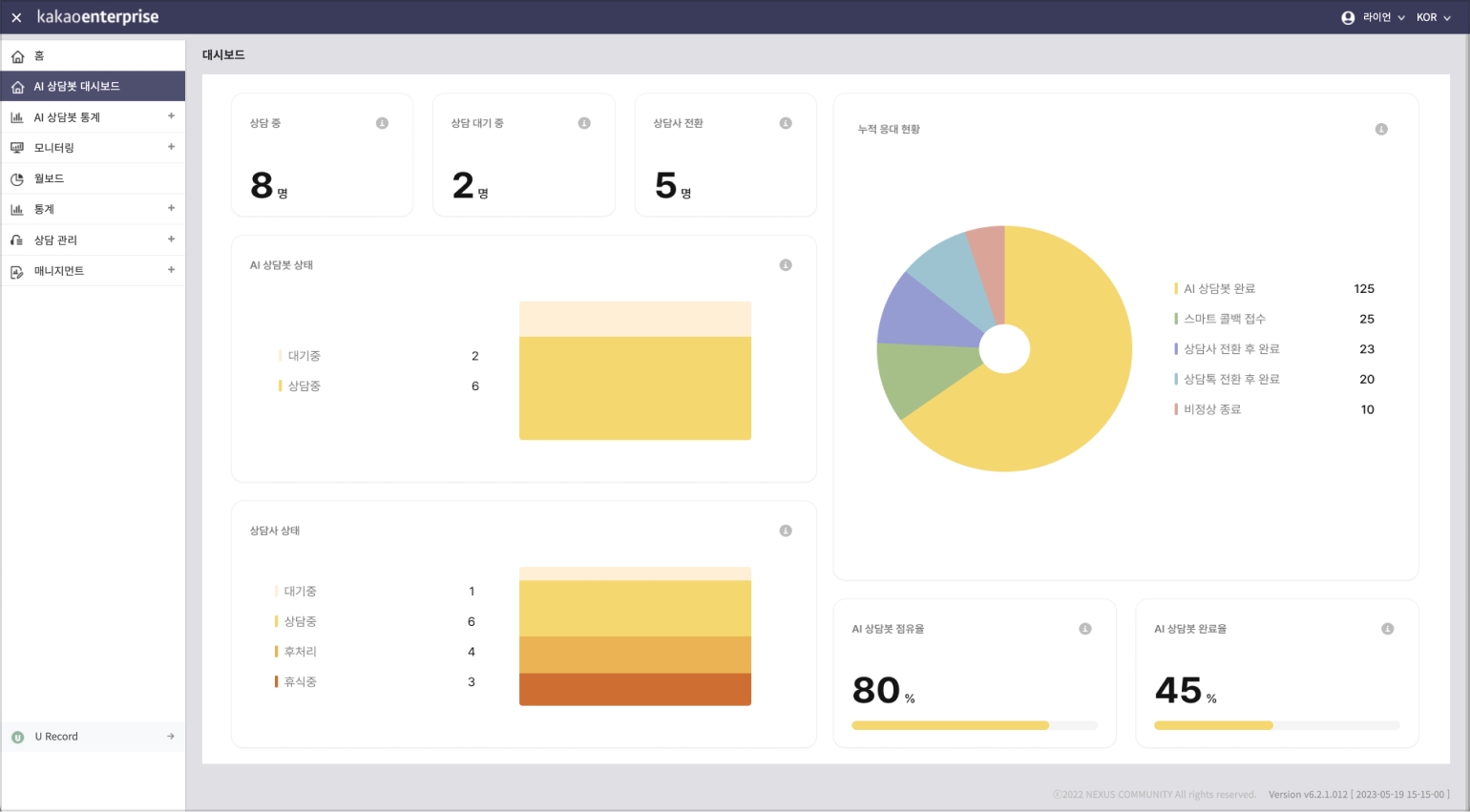This screenshot has width=1470, height=812.
Task: Expand the 모니터링 sidebar section
Action: [x=171, y=147]
